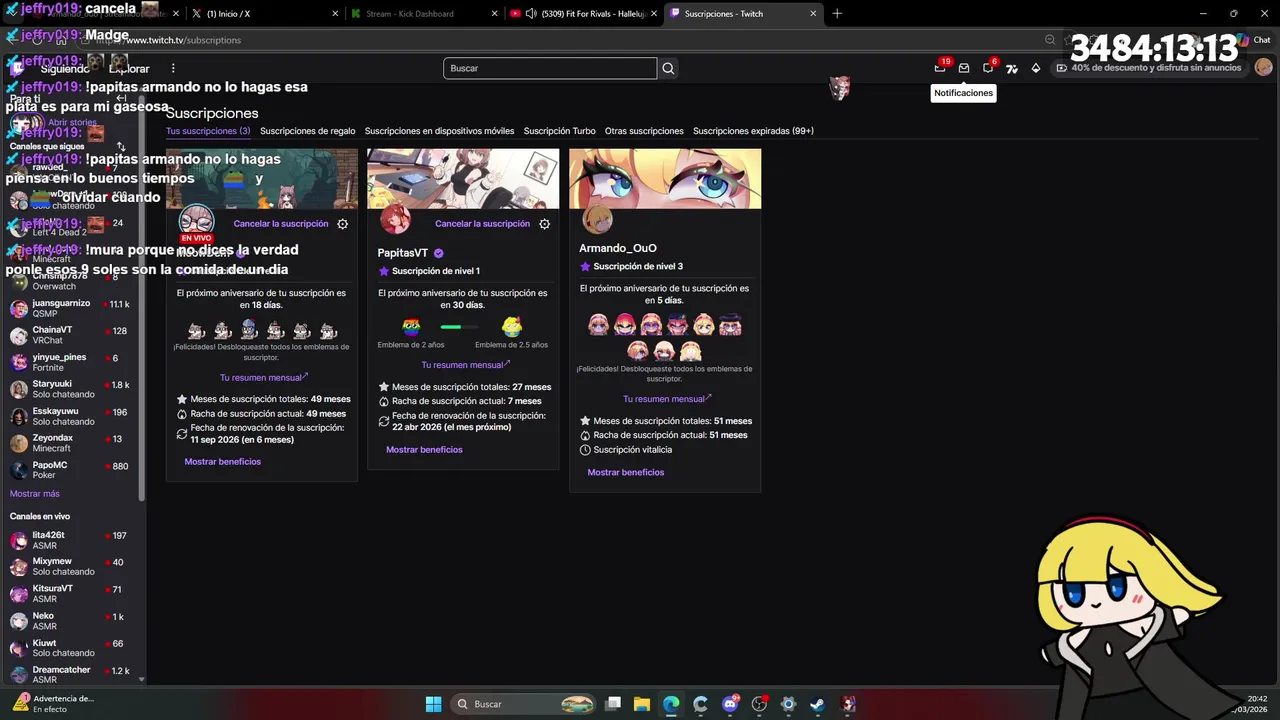Image resolution: width=1280 pixels, height=720 pixels.
Task: Click Cancelar la suscripción on the live channel card
Action: point(281,224)
